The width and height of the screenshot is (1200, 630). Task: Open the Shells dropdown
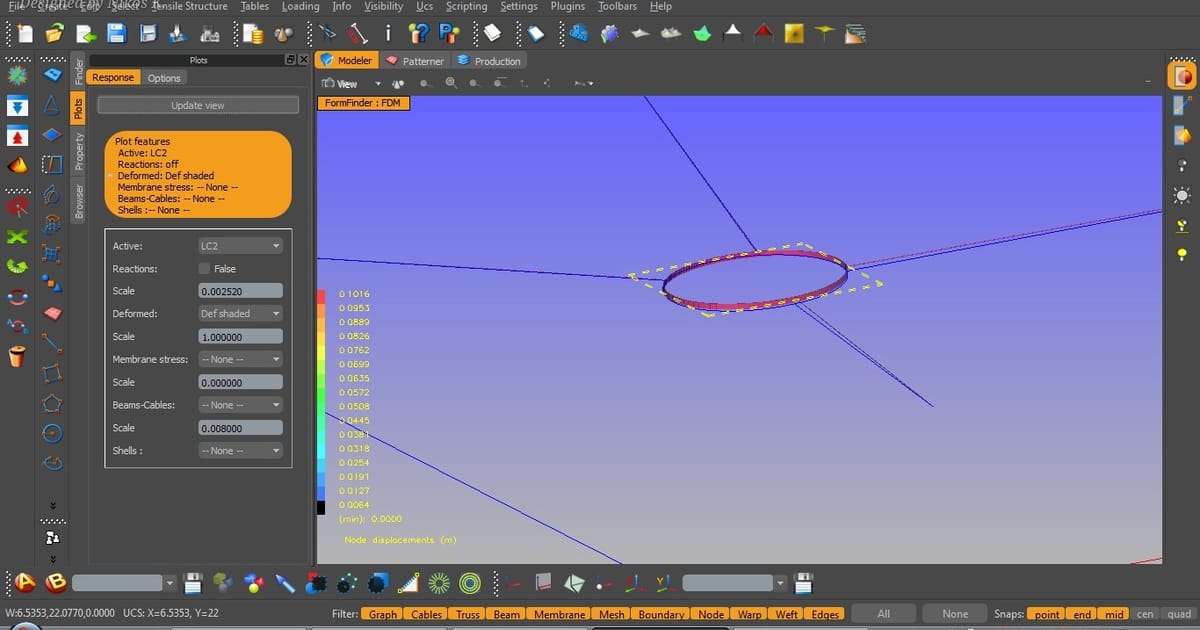point(241,451)
